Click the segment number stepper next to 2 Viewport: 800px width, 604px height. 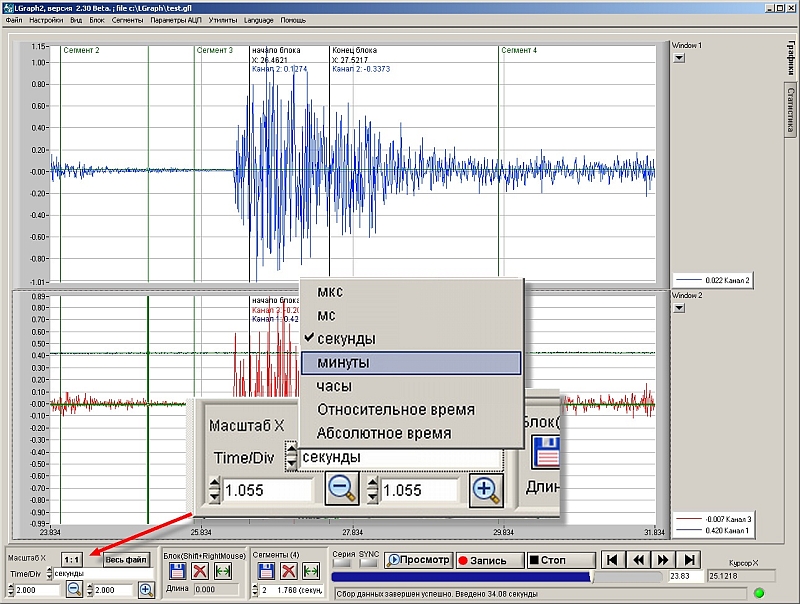coord(256,590)
